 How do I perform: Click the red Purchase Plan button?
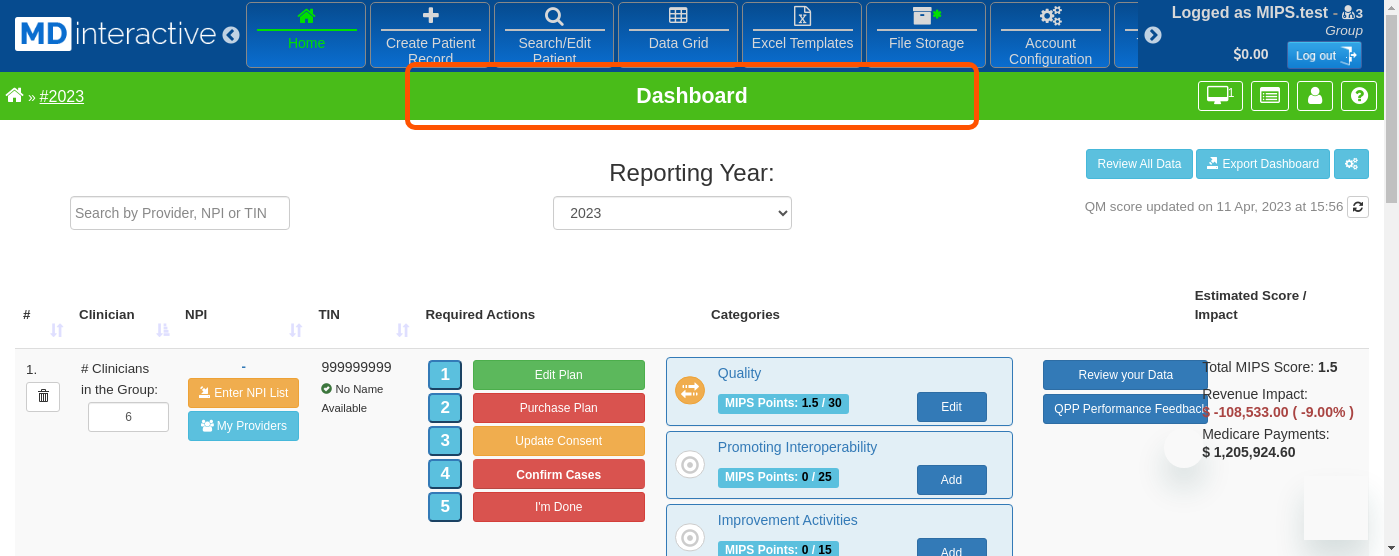[x=558, y=408]
